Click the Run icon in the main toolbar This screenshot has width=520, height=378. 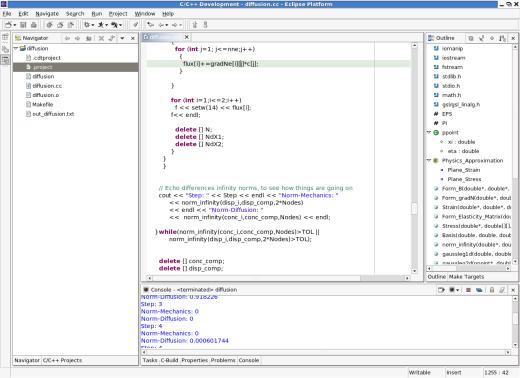click(100, 25)
